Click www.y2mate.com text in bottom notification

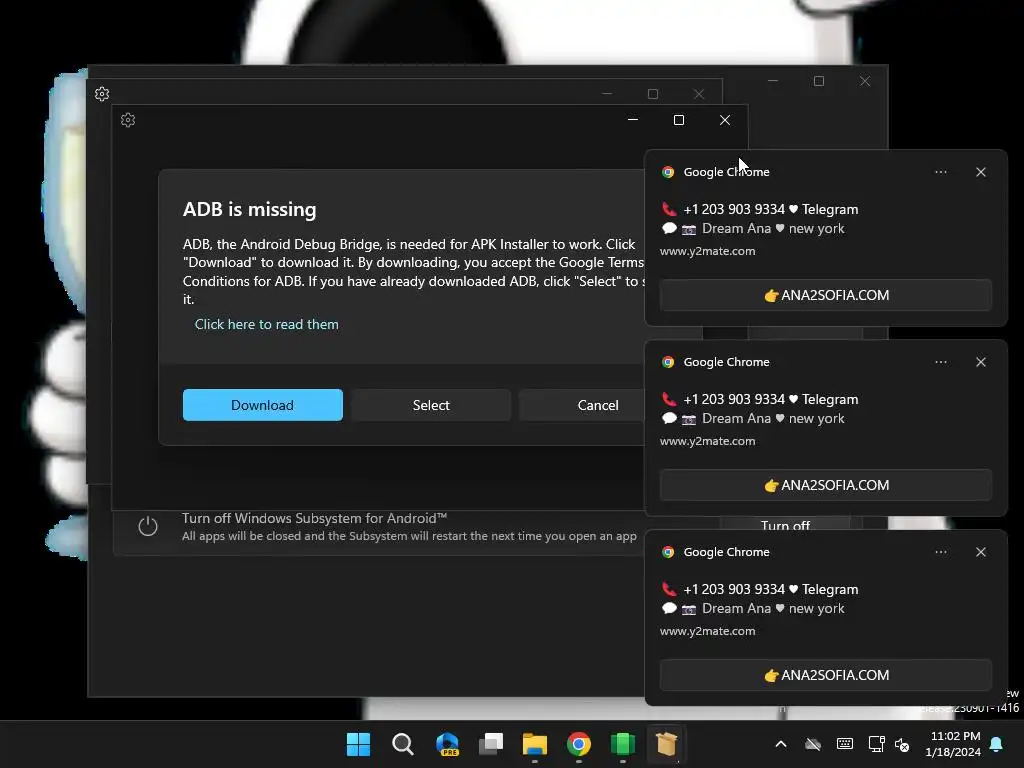707,632
